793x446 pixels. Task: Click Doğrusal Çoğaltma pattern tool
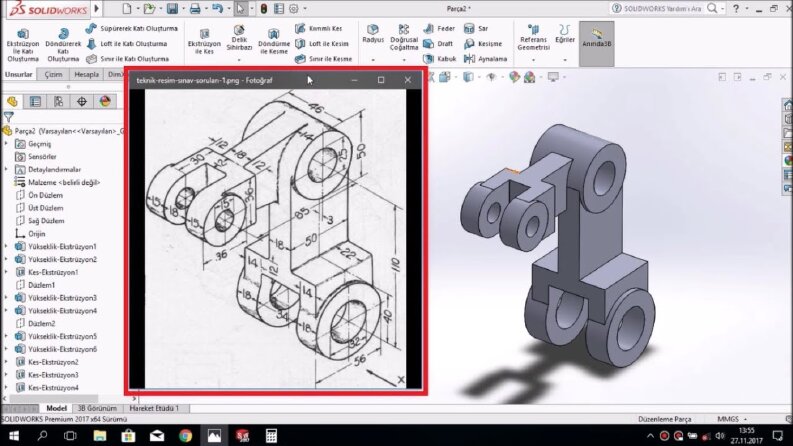404,37
